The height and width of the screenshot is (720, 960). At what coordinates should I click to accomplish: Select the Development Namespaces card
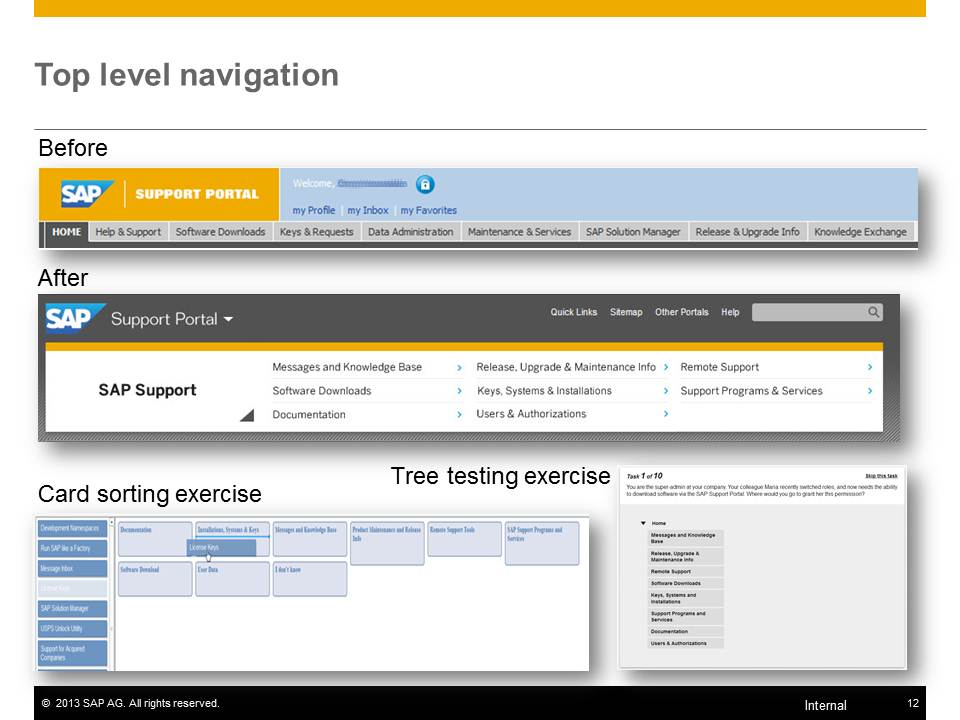pos(72,528)
